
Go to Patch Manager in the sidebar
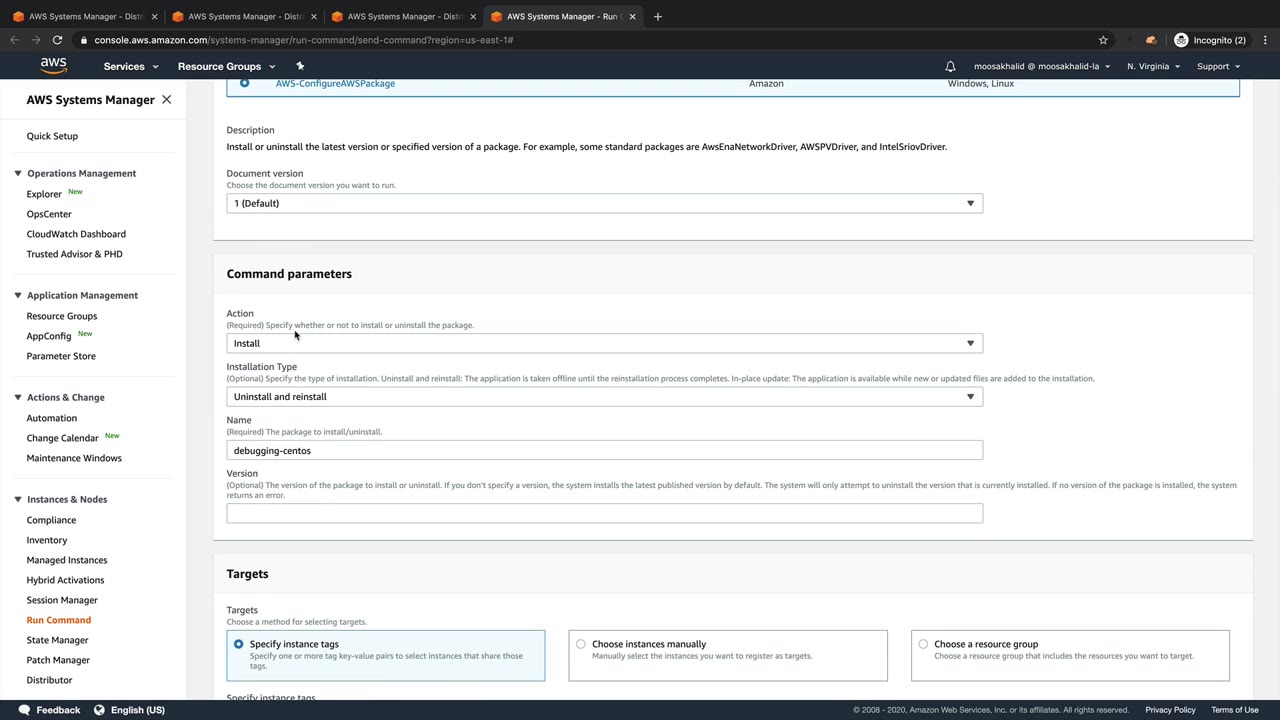click(x=58, y=660)
